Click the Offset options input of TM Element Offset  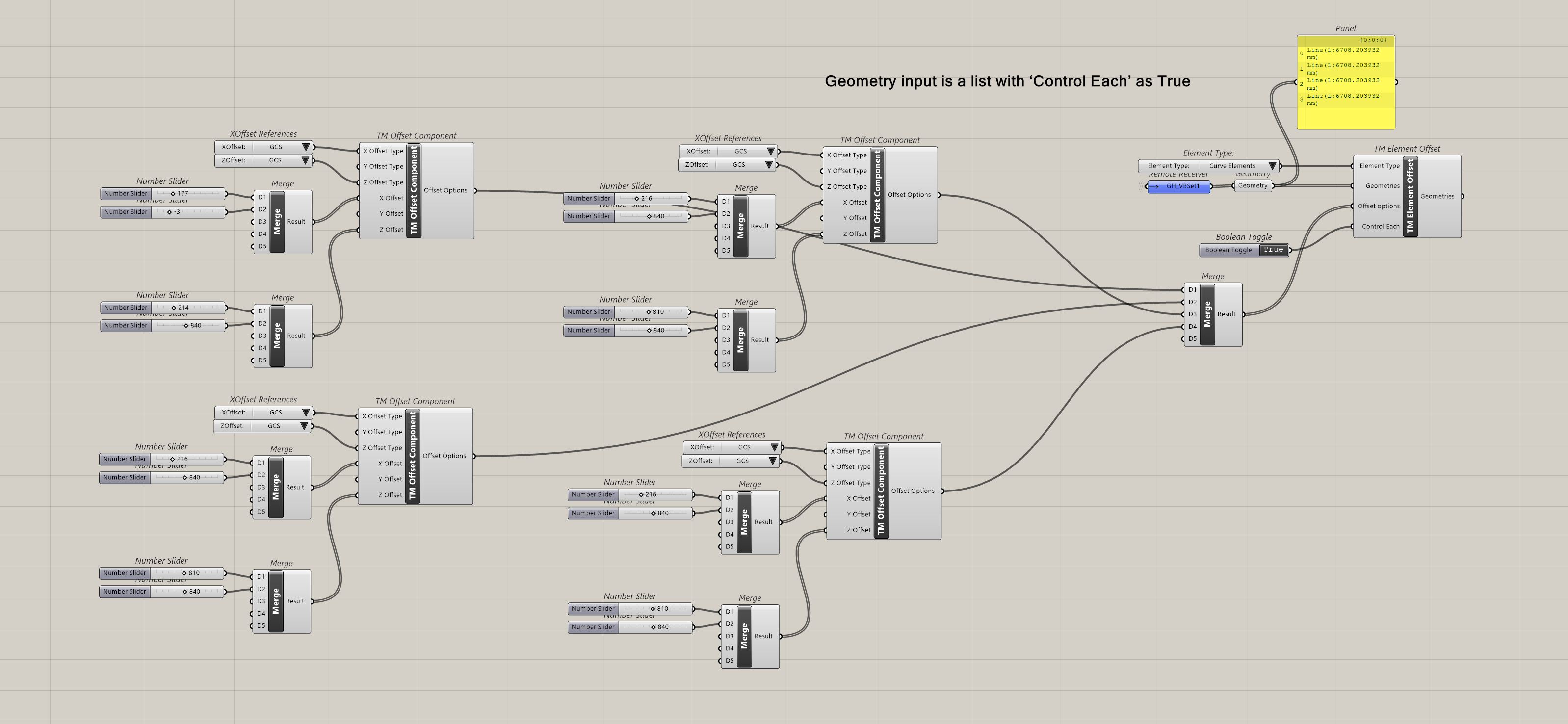[1378, 206]
